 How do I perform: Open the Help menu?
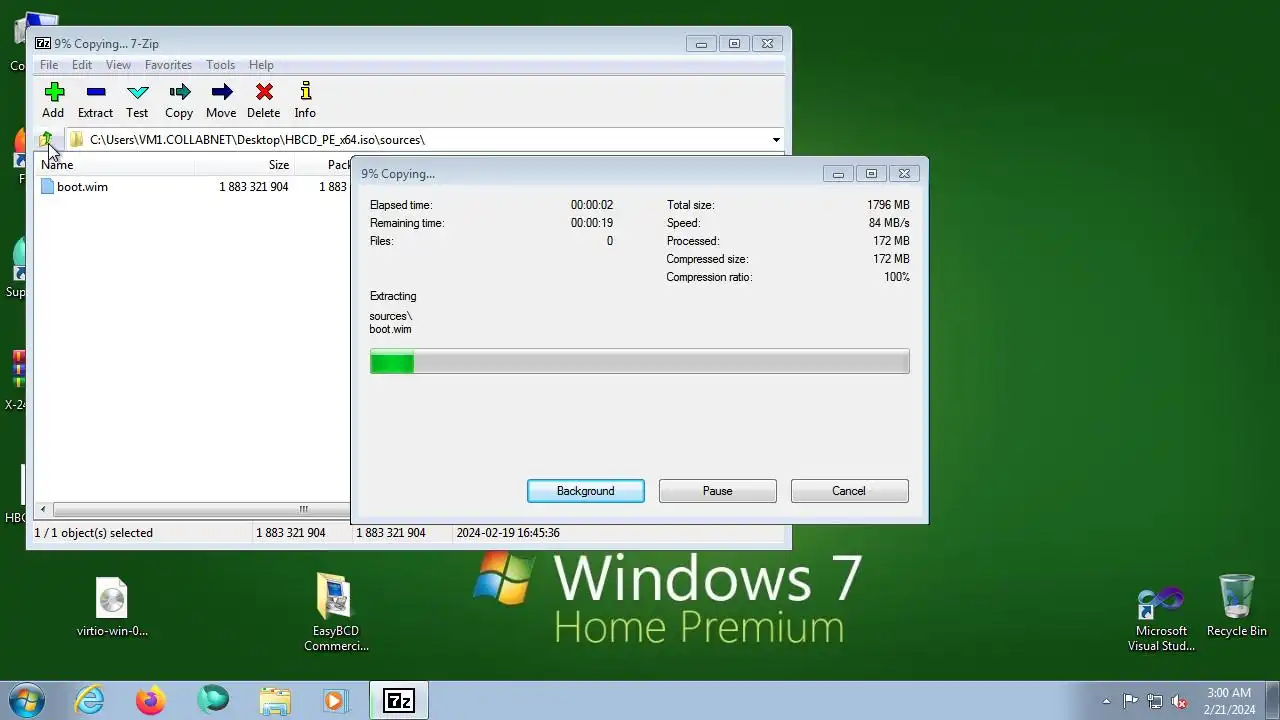coord(261,65)
